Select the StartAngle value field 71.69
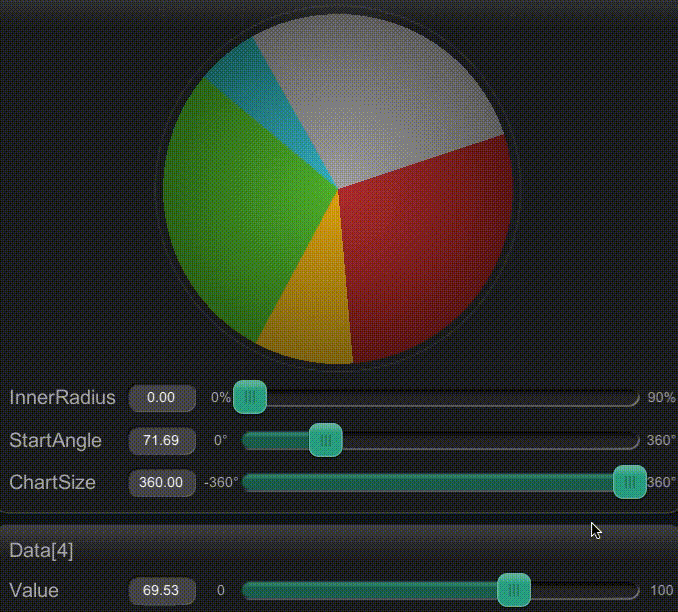 (162, 440)
